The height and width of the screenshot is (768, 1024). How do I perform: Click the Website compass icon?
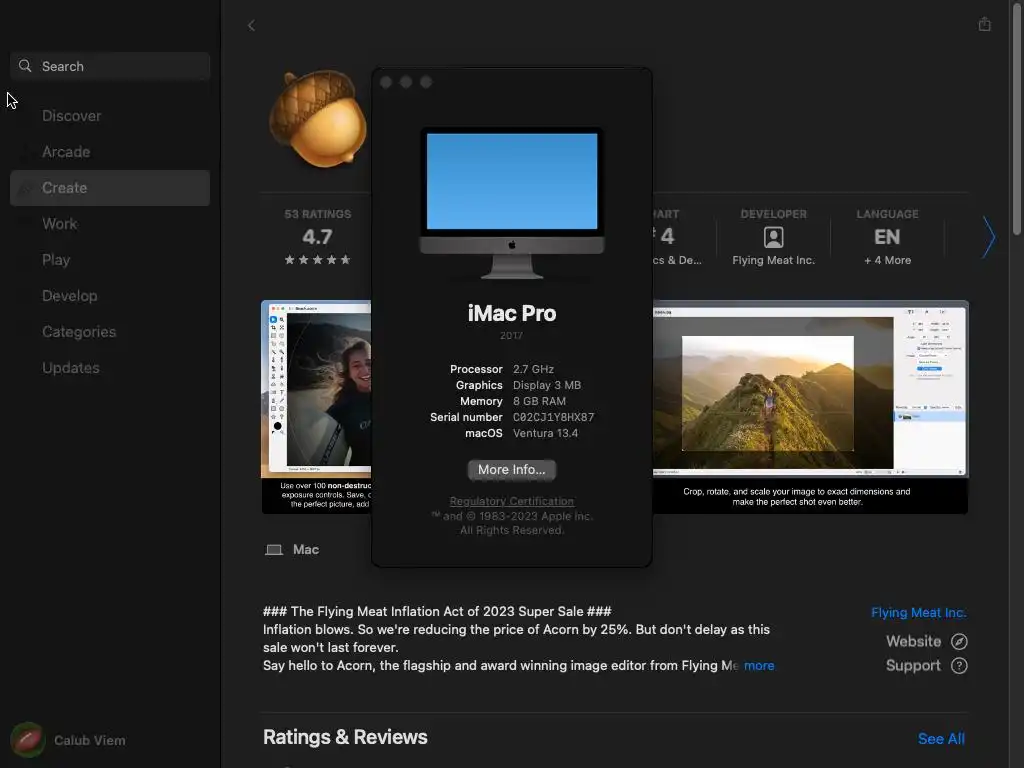pos(959,641)
